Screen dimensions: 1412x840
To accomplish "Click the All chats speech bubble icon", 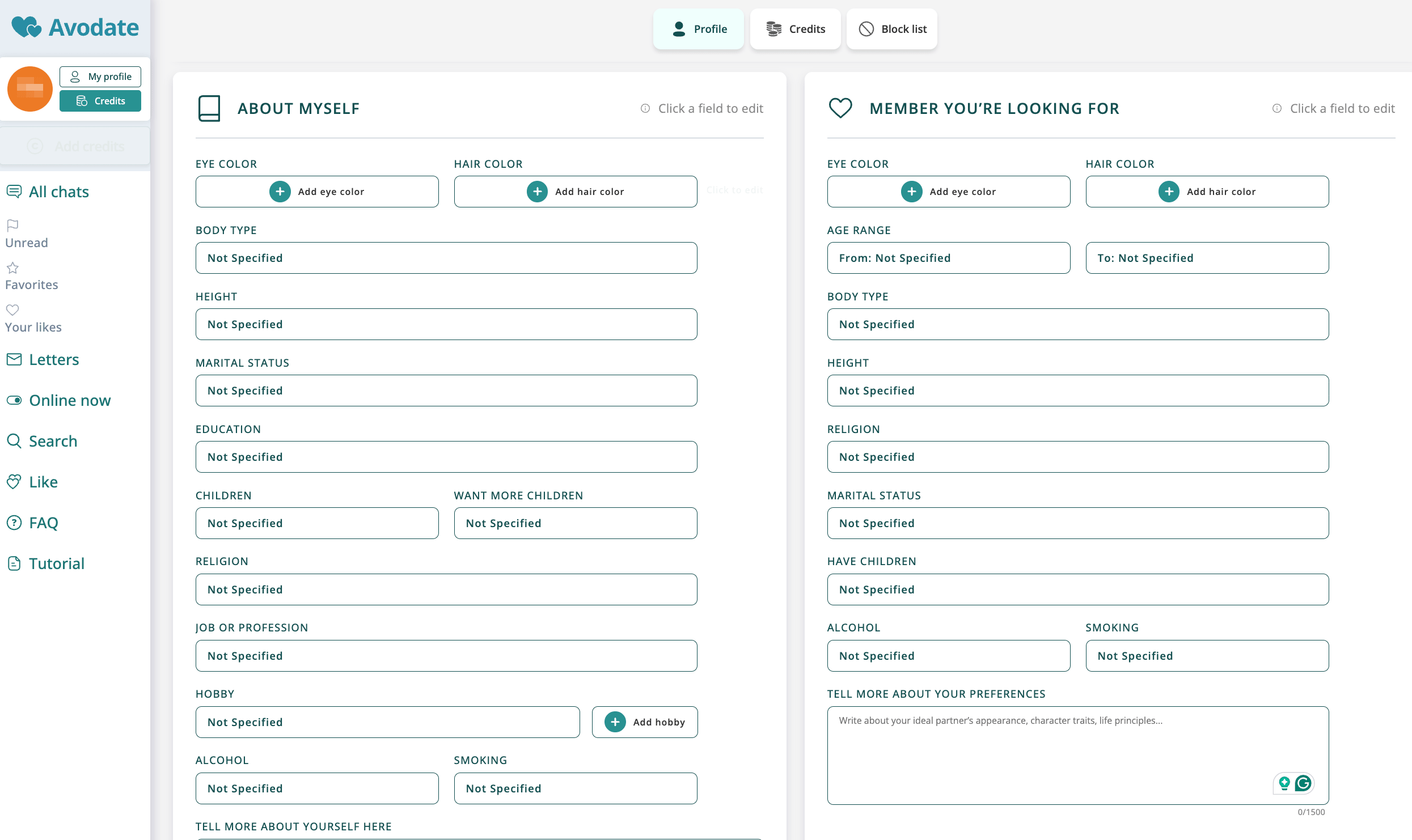I will pos(14,192).
